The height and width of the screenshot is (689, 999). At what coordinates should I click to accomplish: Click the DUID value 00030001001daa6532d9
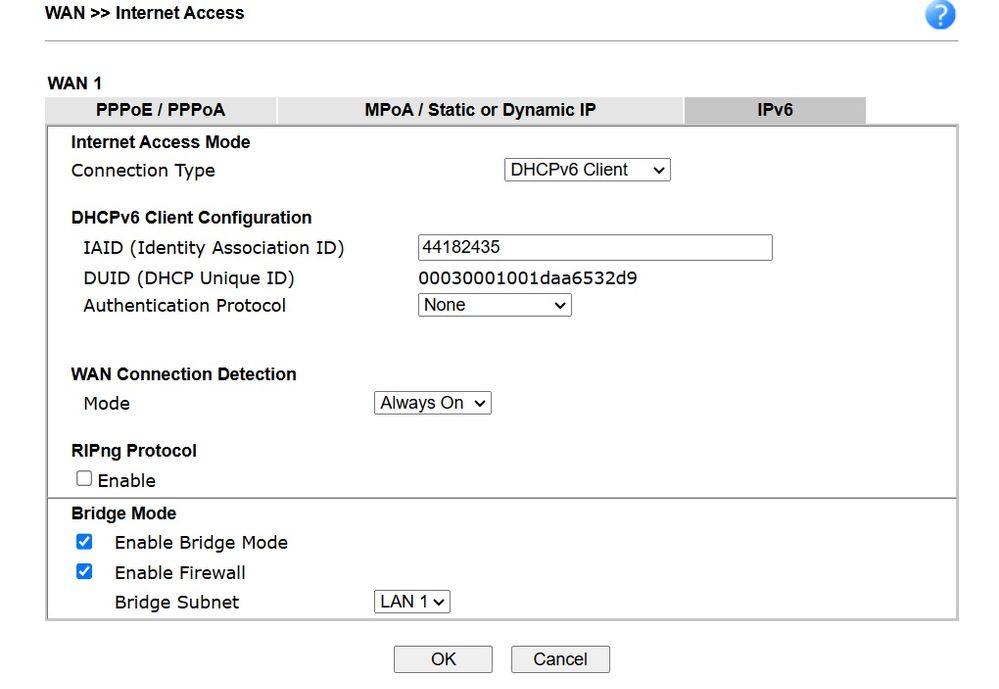(527, 278)
